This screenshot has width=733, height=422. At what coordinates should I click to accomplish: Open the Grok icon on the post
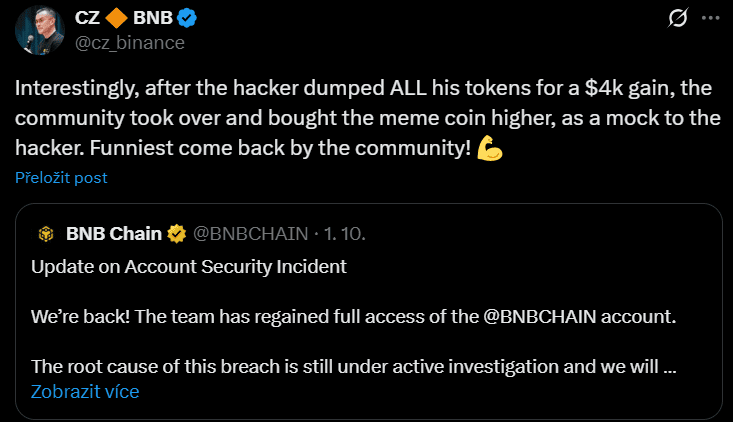[677, 18]
